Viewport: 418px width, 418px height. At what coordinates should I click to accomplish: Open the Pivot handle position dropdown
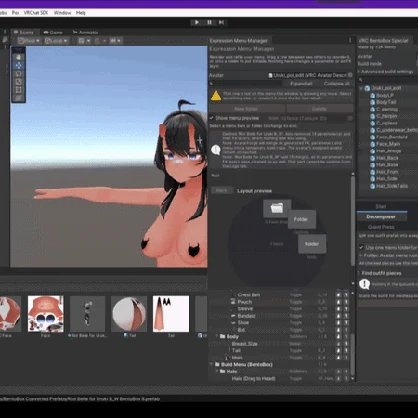29,41
